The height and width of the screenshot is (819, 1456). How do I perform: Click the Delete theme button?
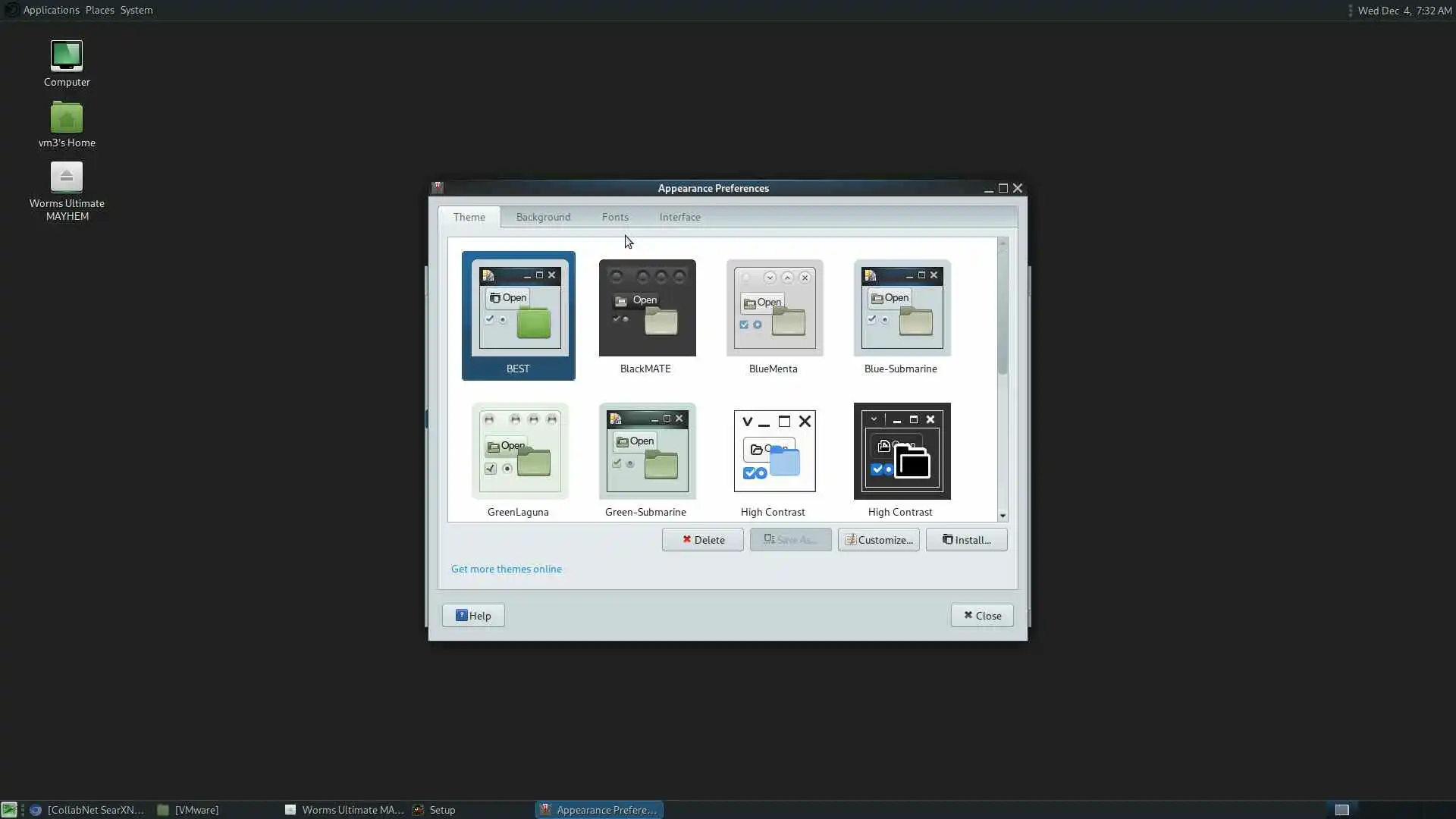point(702,540)
